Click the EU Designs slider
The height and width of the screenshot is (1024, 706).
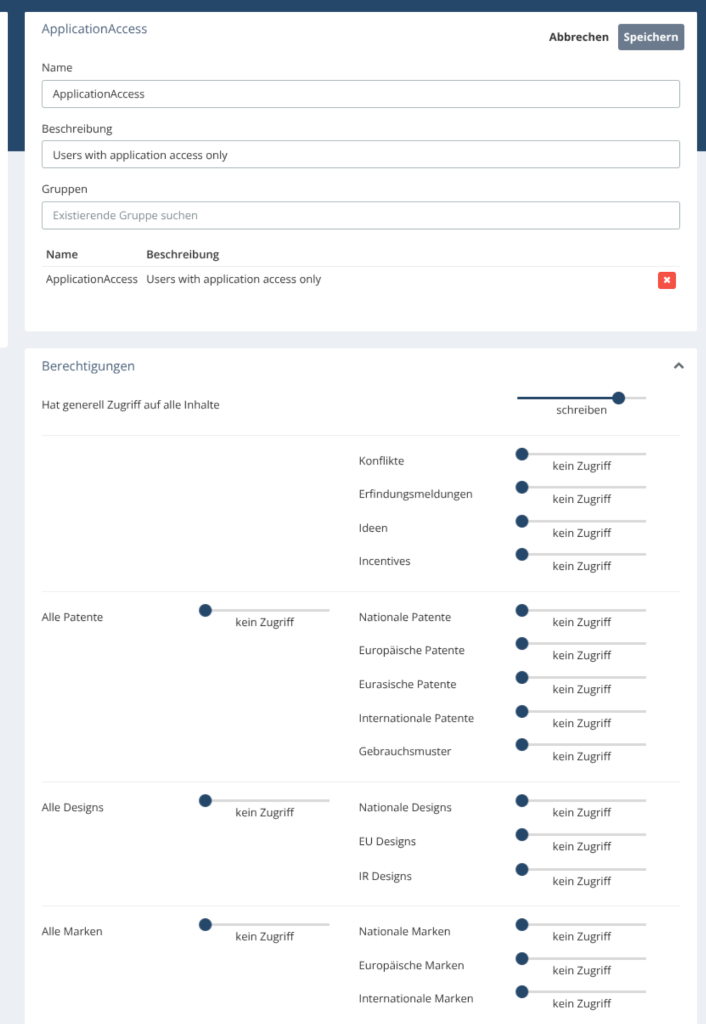[522, 834]
